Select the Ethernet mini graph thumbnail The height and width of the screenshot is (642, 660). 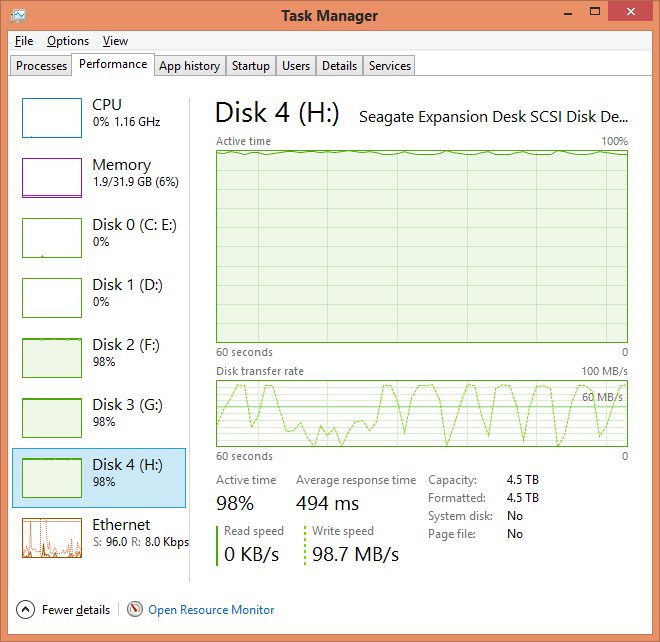pyautogui.click(x=52, y=538)
